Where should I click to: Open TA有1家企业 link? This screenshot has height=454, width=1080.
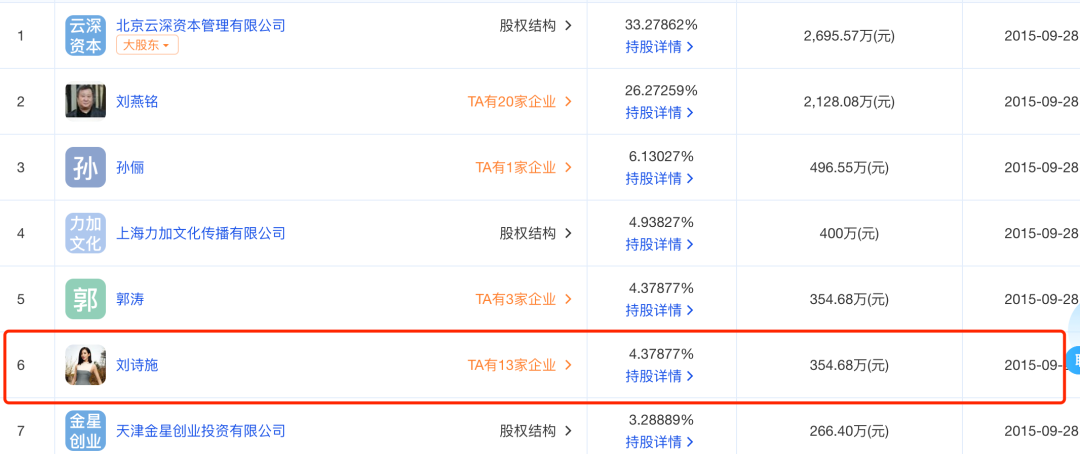[x=523, y=167]
